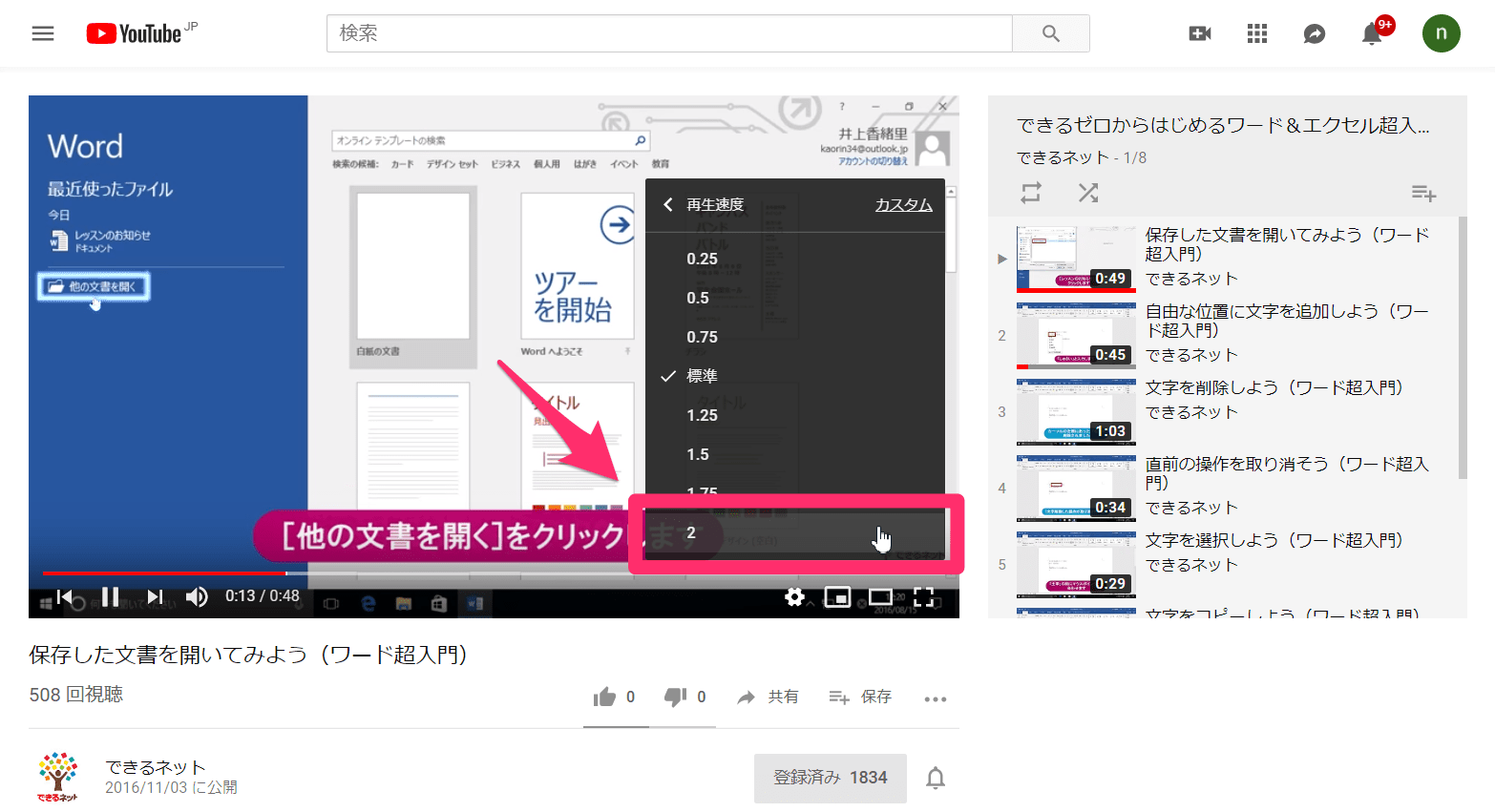Select 0.5 playback speed
The height and width of the screenshot is (812, 1495).
click(795, 298)
